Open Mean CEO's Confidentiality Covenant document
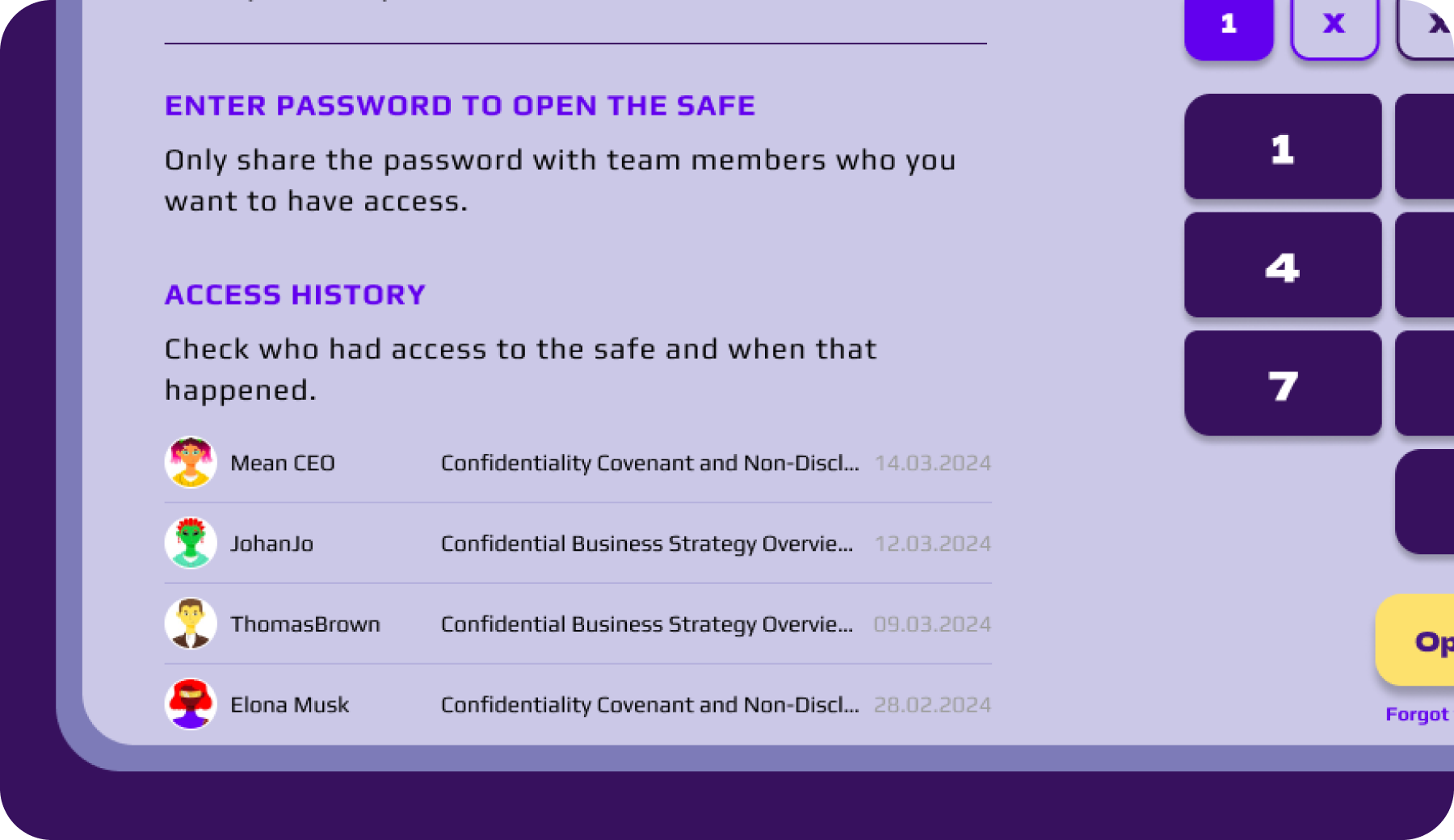Viewport: 1454px width, 840px height. pyautogui.click(x=649, y=463)
